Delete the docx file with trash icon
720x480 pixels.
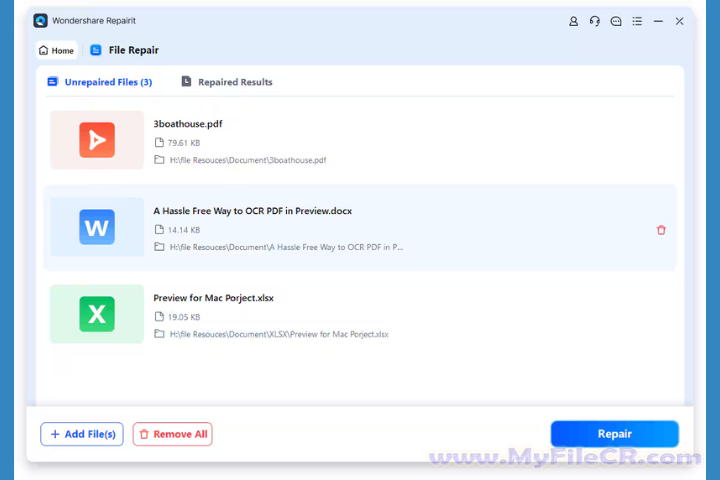(x=661, y=230)
